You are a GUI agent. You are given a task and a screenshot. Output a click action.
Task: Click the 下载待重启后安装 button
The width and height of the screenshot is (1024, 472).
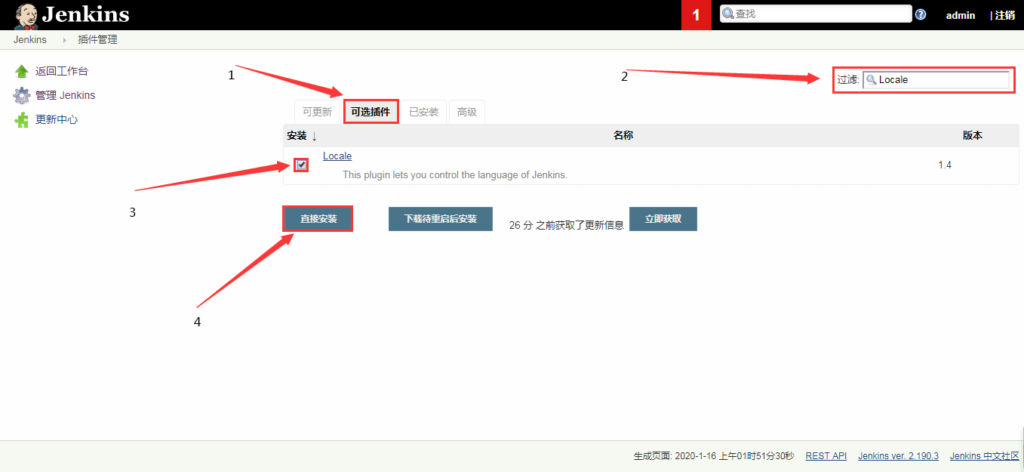(x=440, y=219)
